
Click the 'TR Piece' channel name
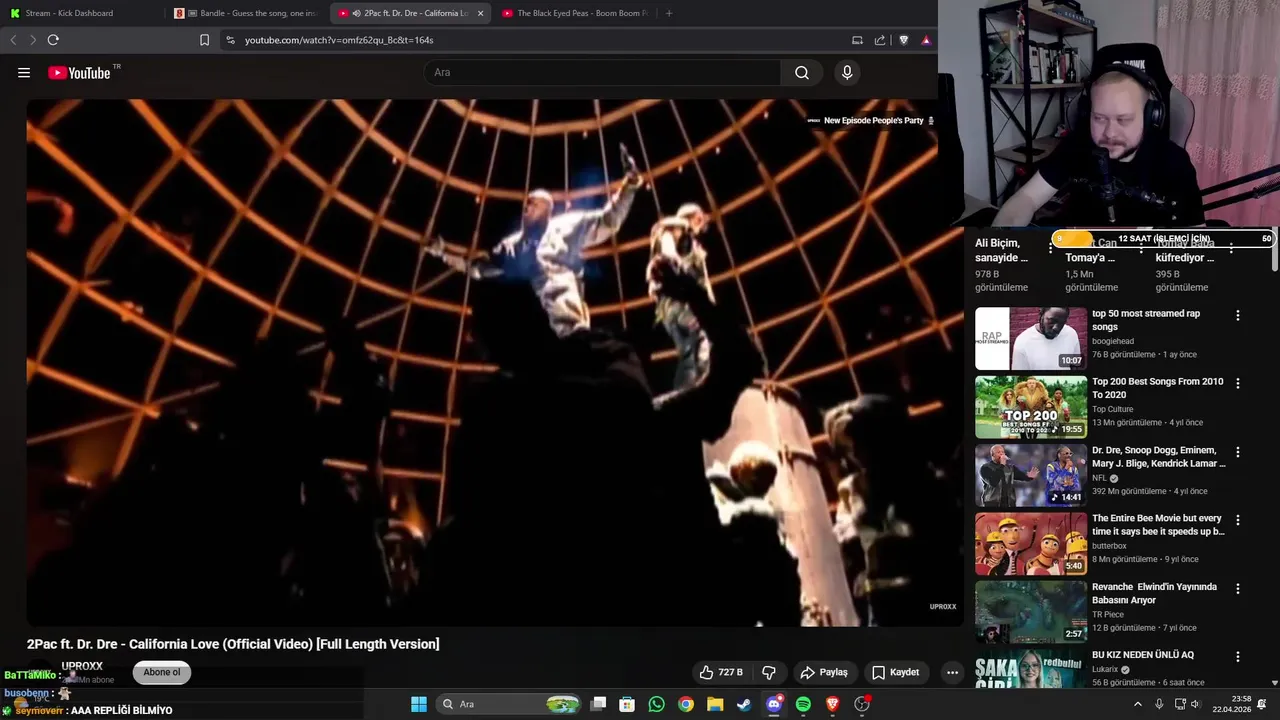[x=1108, y=614]
